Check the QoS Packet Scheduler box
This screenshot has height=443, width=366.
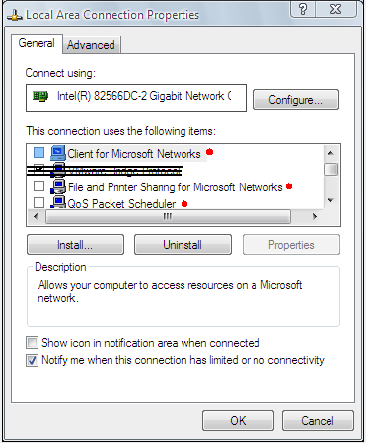click(39, 202)
